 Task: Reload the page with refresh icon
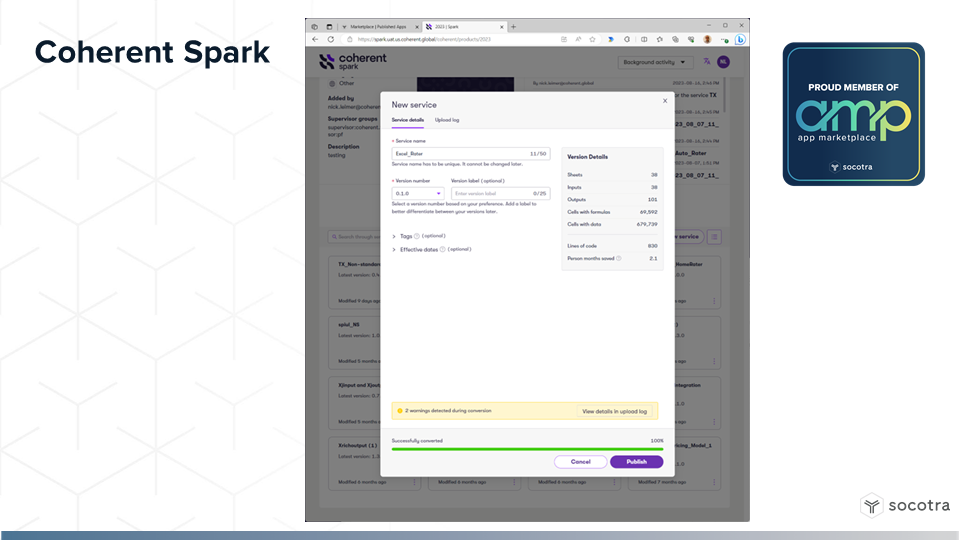point(331,39)
